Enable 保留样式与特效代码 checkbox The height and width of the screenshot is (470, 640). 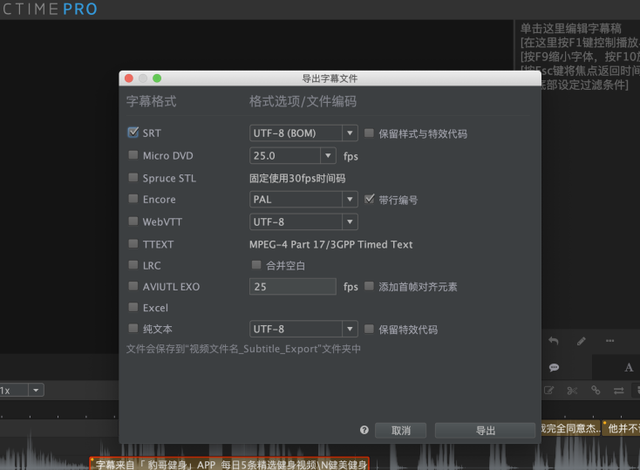[369, 133]
